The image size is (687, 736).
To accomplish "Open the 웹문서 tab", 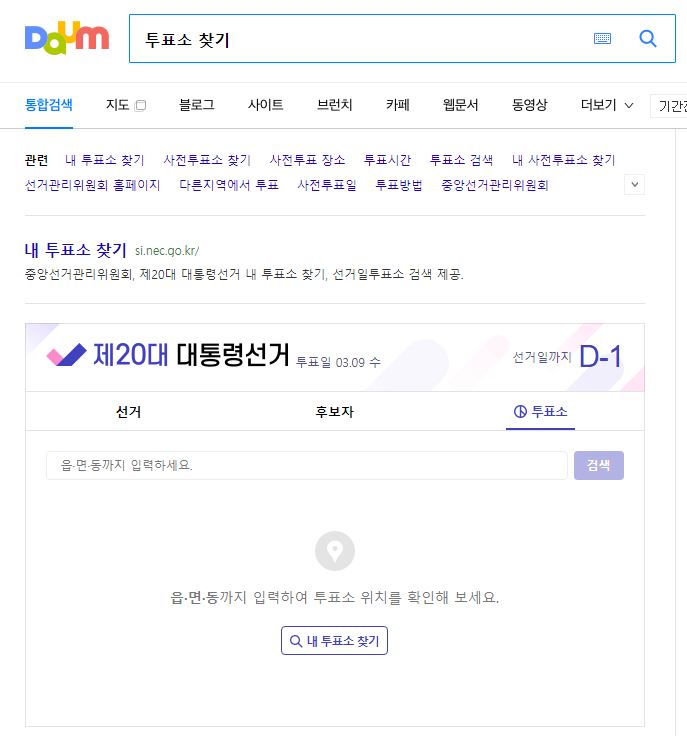I will 460,105.
